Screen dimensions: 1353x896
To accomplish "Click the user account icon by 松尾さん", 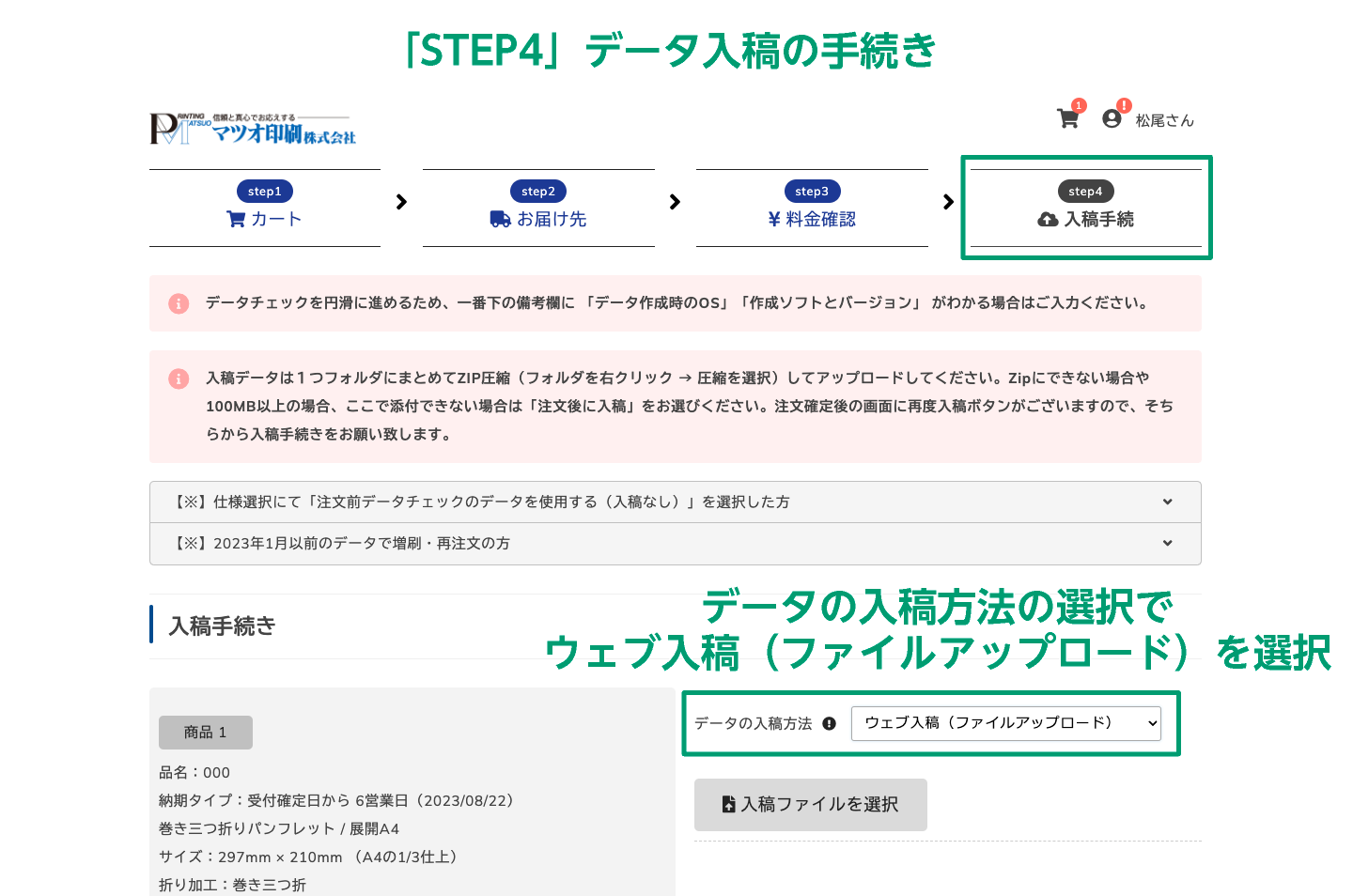I will (x=1112, y=118).
